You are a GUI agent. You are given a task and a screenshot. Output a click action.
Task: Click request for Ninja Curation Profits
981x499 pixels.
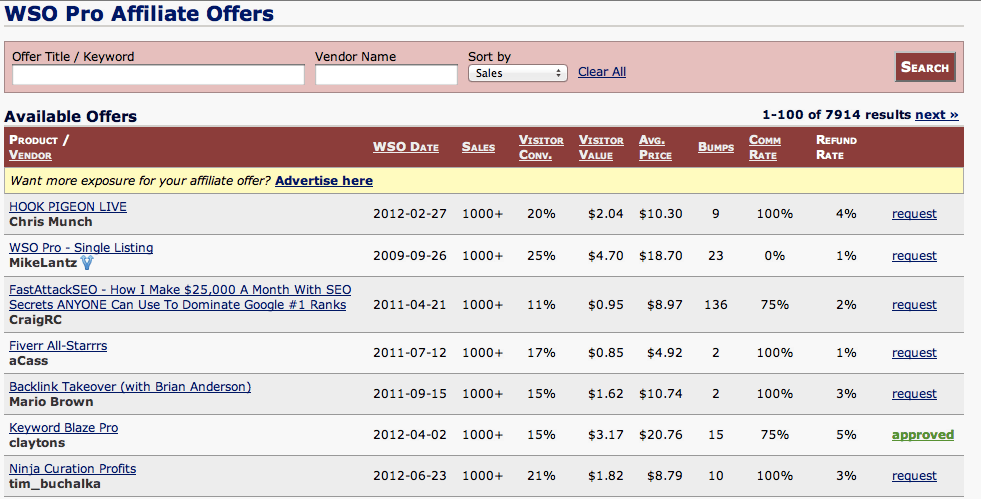point(914,476)
